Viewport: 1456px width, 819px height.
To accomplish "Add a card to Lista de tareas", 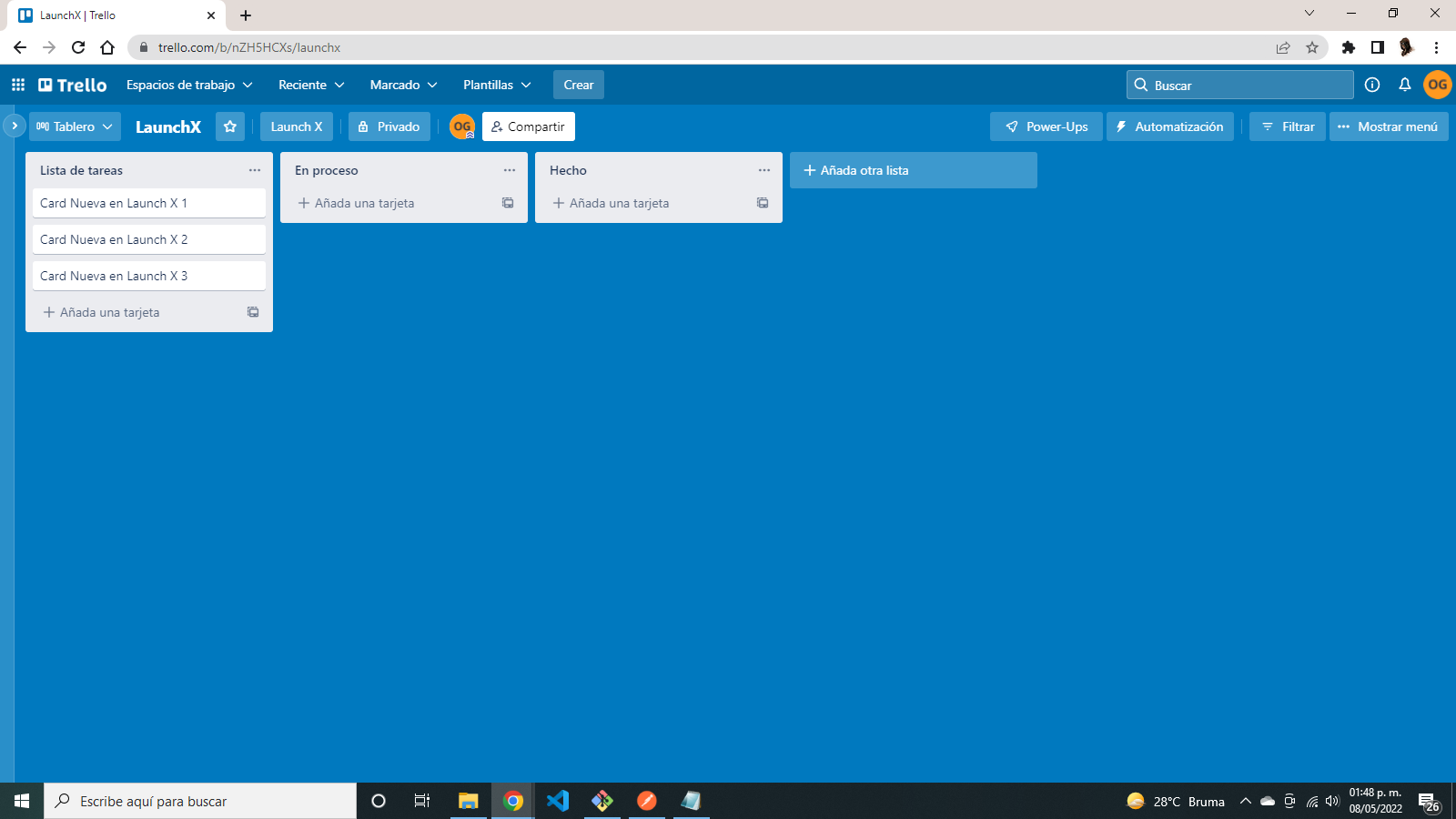I will click(135, 312).
